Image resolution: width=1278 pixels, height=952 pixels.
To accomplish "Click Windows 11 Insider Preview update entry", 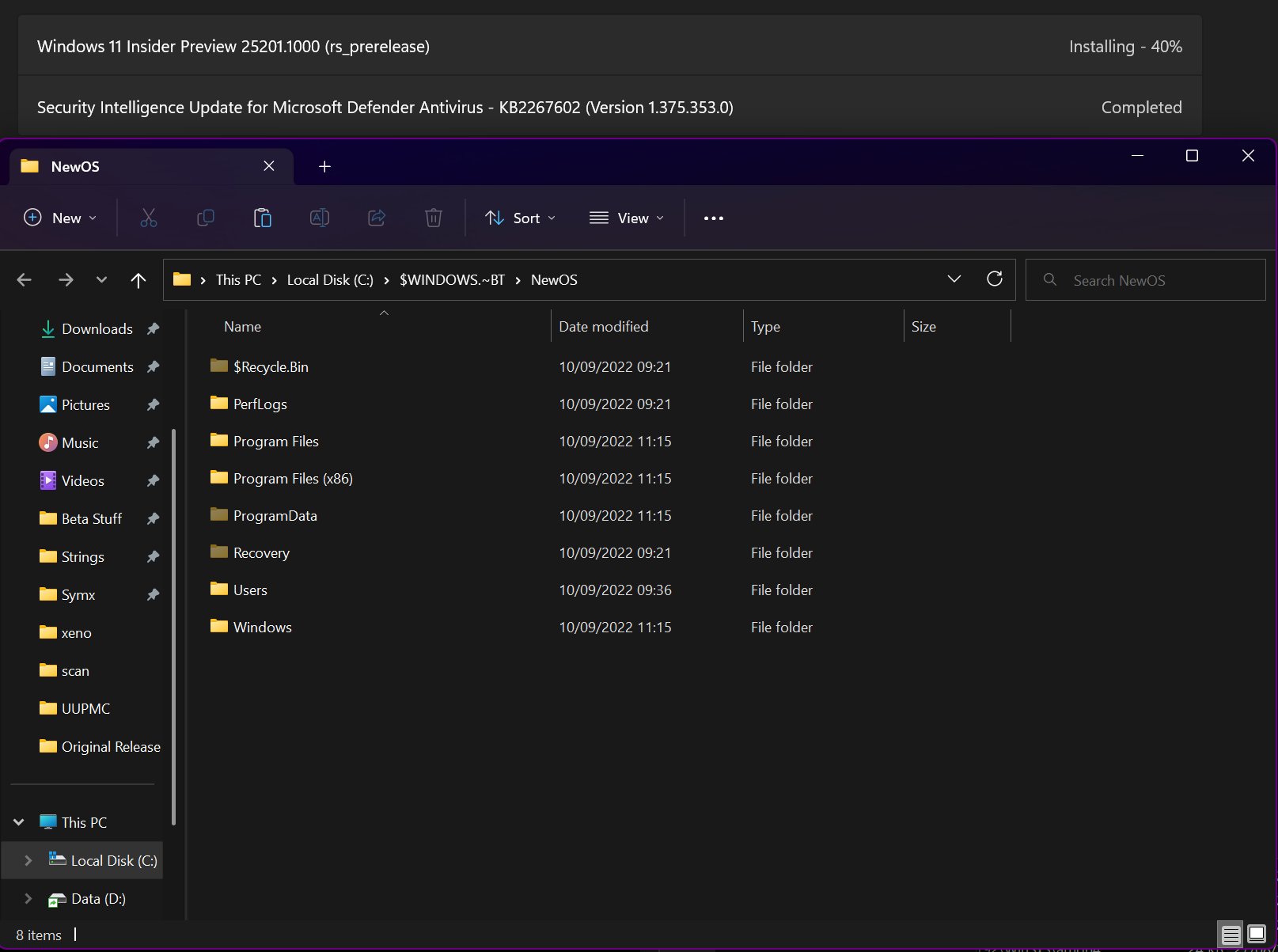I will coord(609,47).
